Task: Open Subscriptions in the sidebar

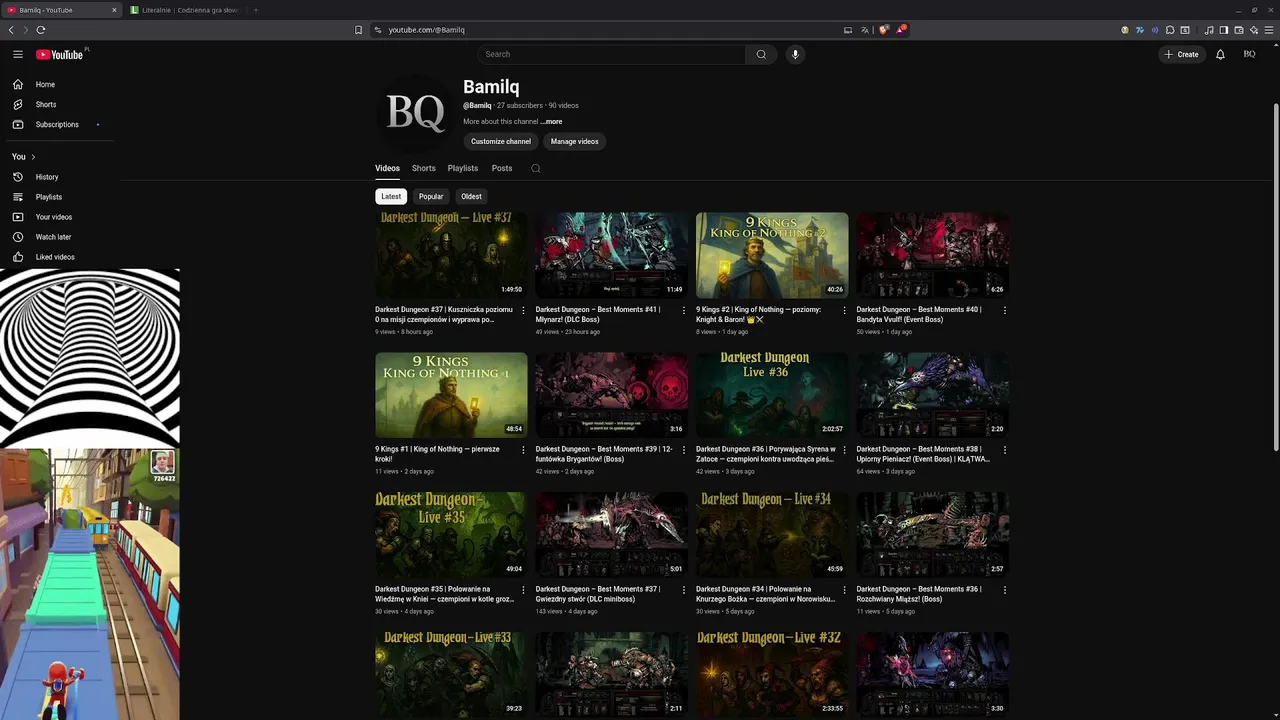Action: (57, 124)
